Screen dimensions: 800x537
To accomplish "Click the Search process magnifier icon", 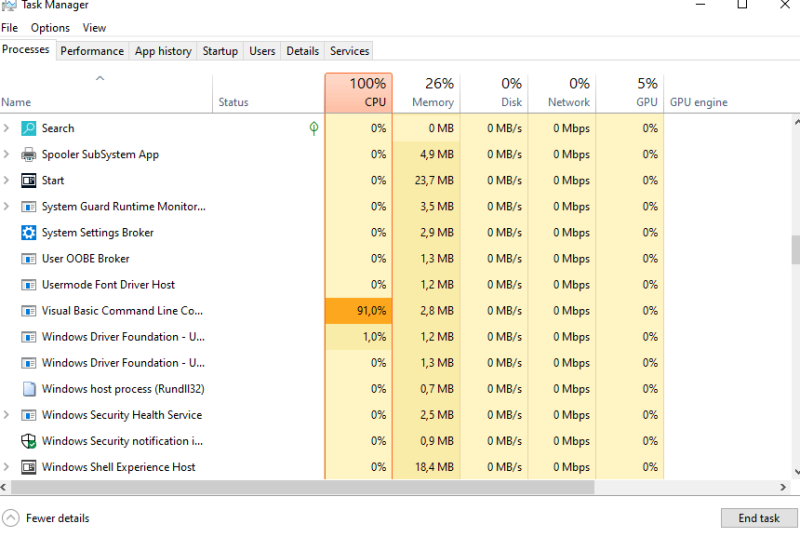I will (29, 128).
